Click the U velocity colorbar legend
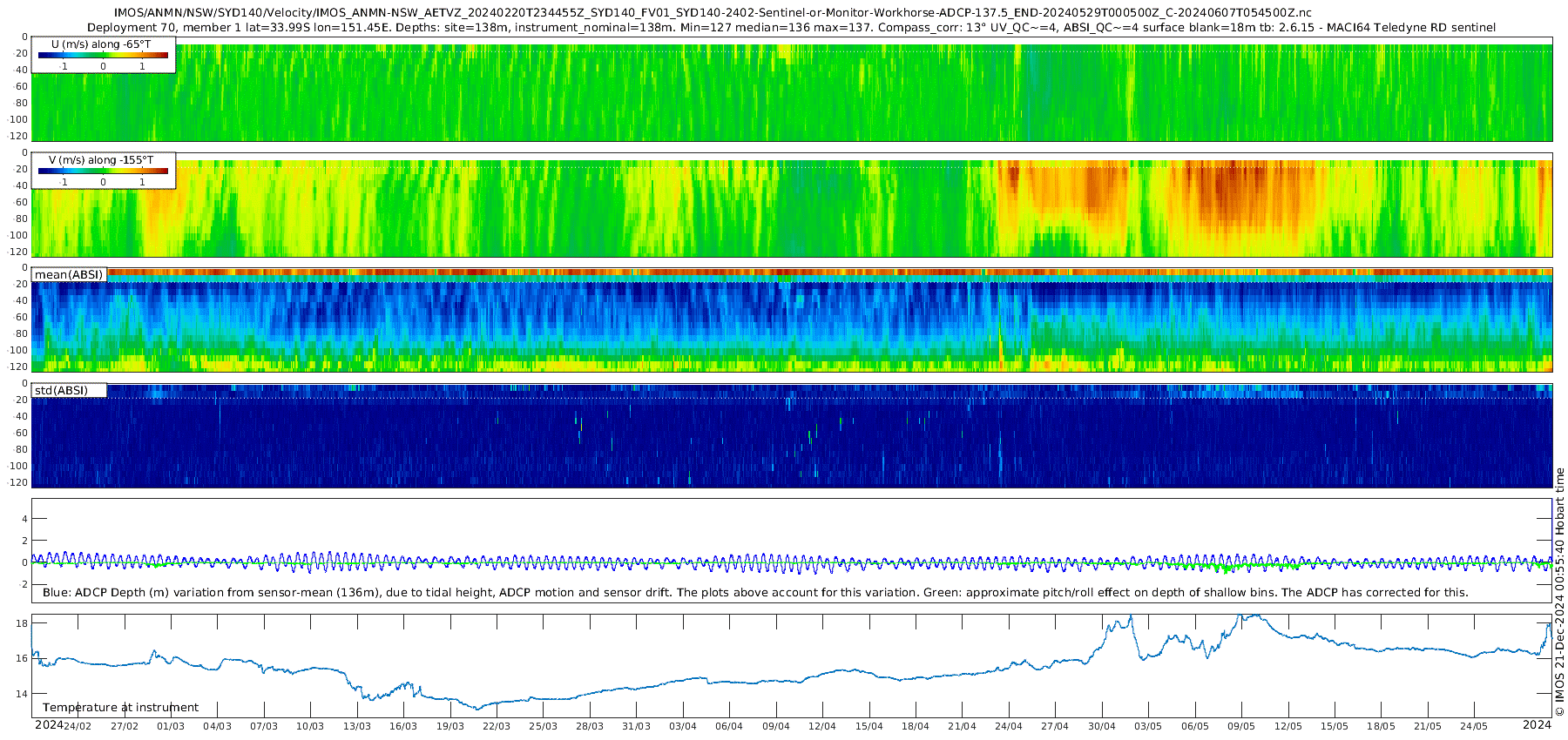The height and width of the screenshot is (740, 1568). (x=103, y=55)
